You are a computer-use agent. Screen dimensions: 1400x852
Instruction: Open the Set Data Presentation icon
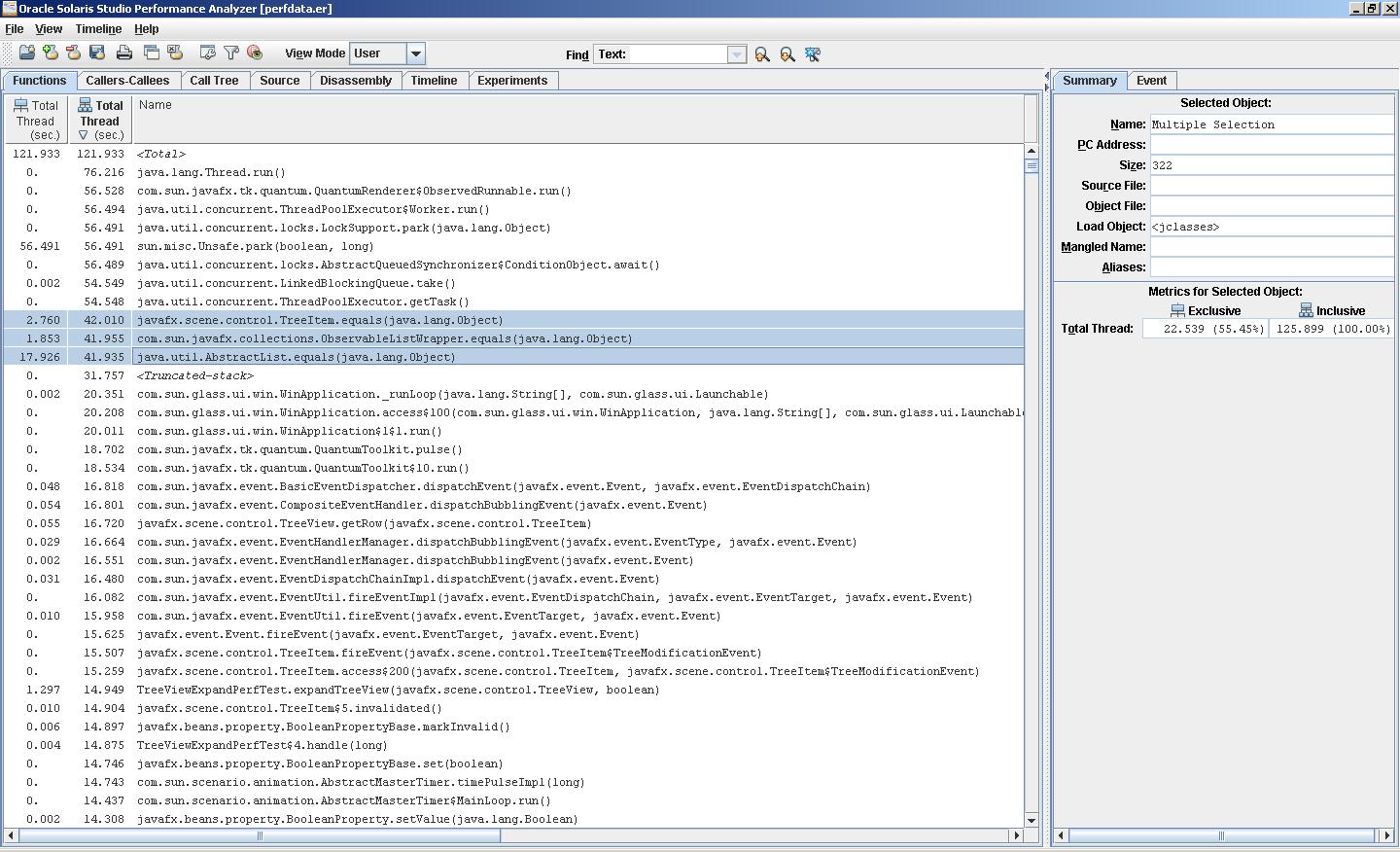[207, 53]
